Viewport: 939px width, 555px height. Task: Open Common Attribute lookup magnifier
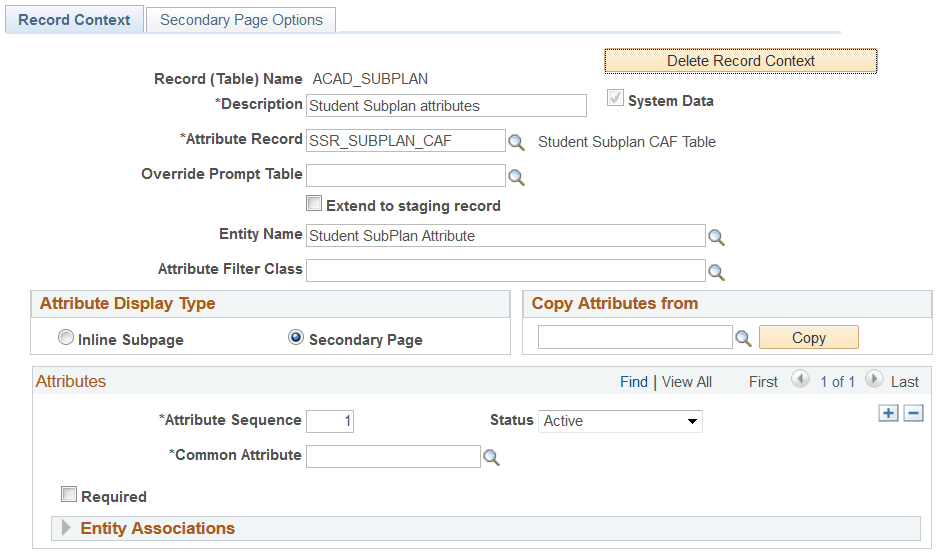[x=491, y=457]
